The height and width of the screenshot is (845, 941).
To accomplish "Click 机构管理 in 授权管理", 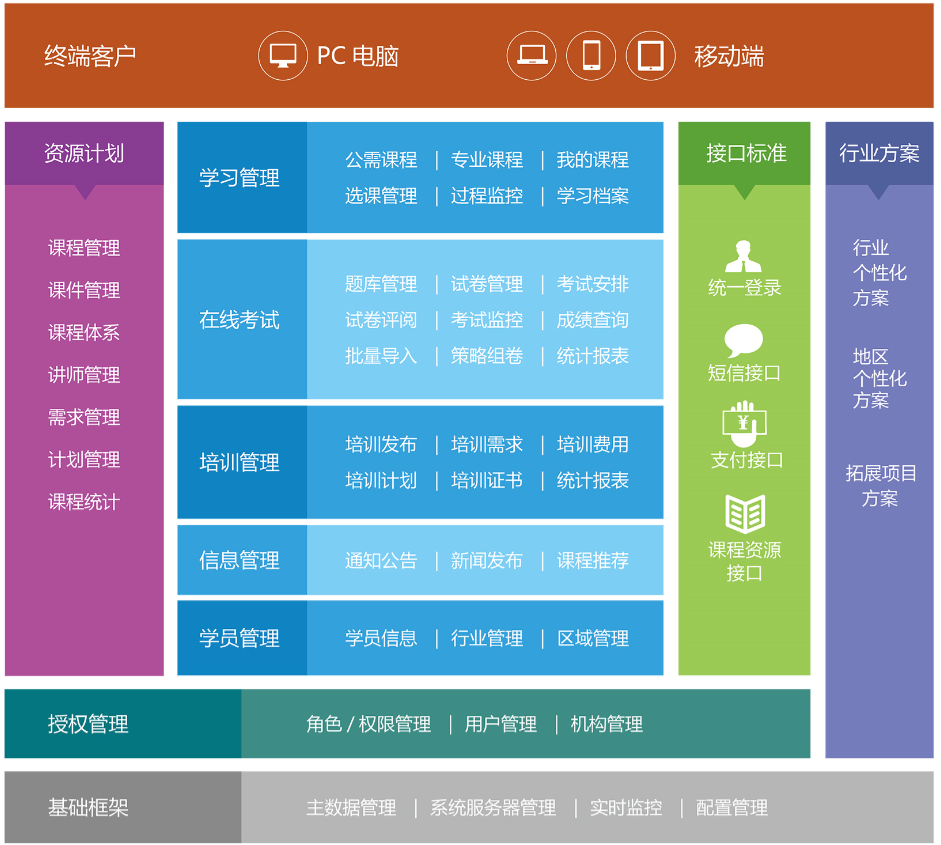I will pos(607,724).
